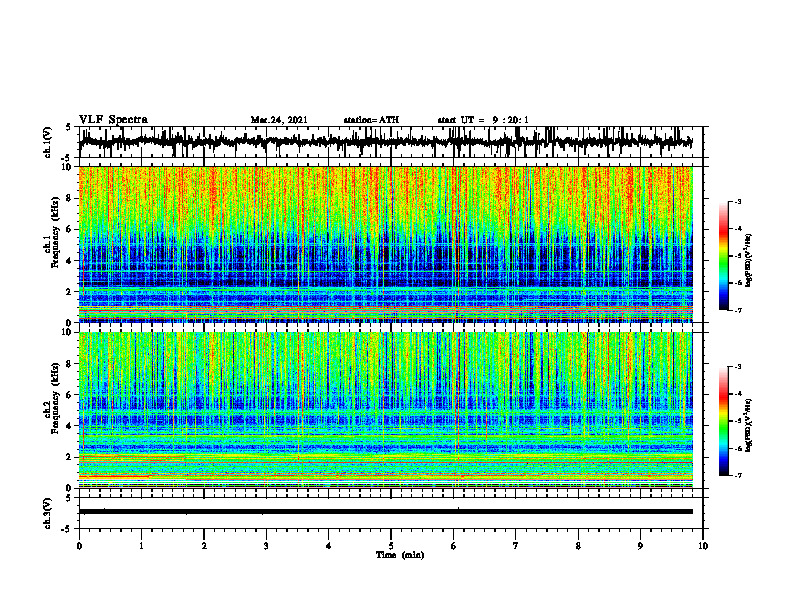Select the "ch.1(V)" vertical axis label

(x=48, y=142)
